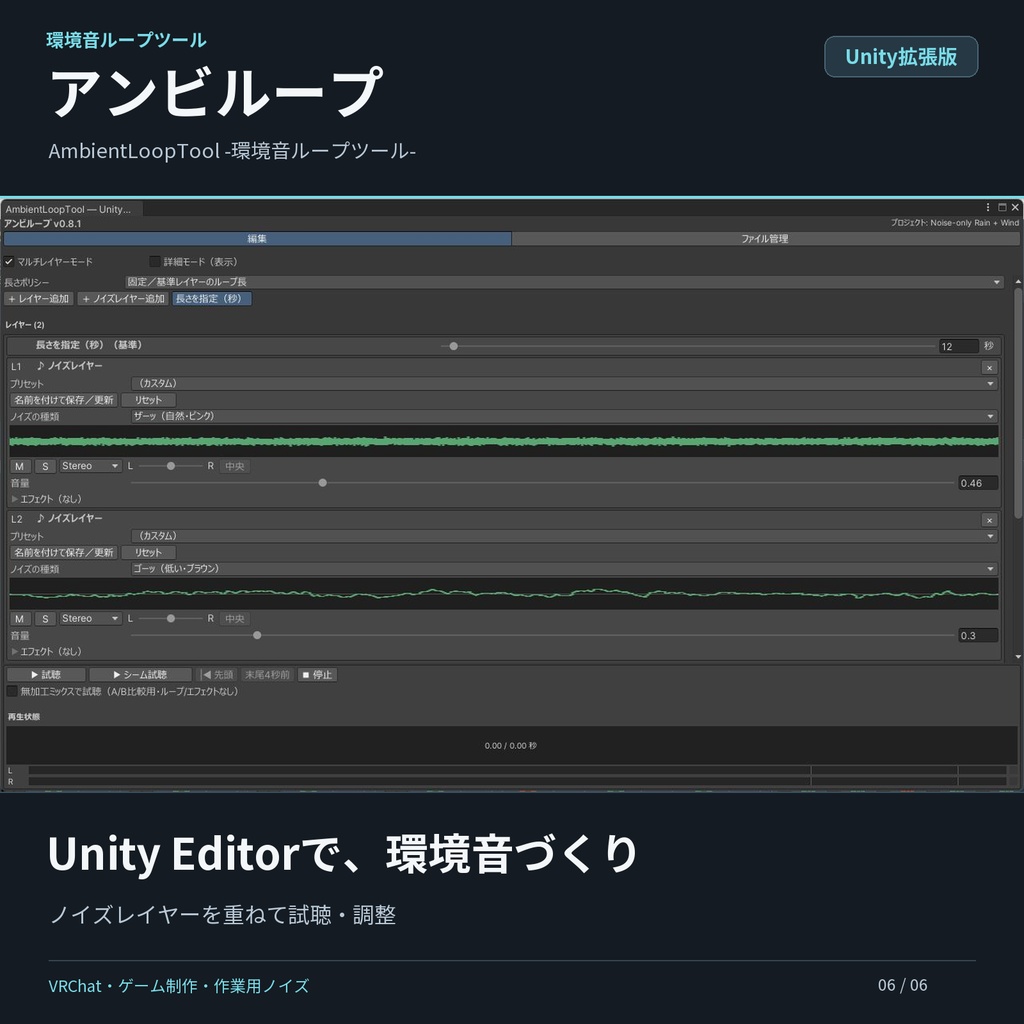The image size is (1024, 1024).
Task: Click the レイヤー (2) heading
Action: click(25, 325)
